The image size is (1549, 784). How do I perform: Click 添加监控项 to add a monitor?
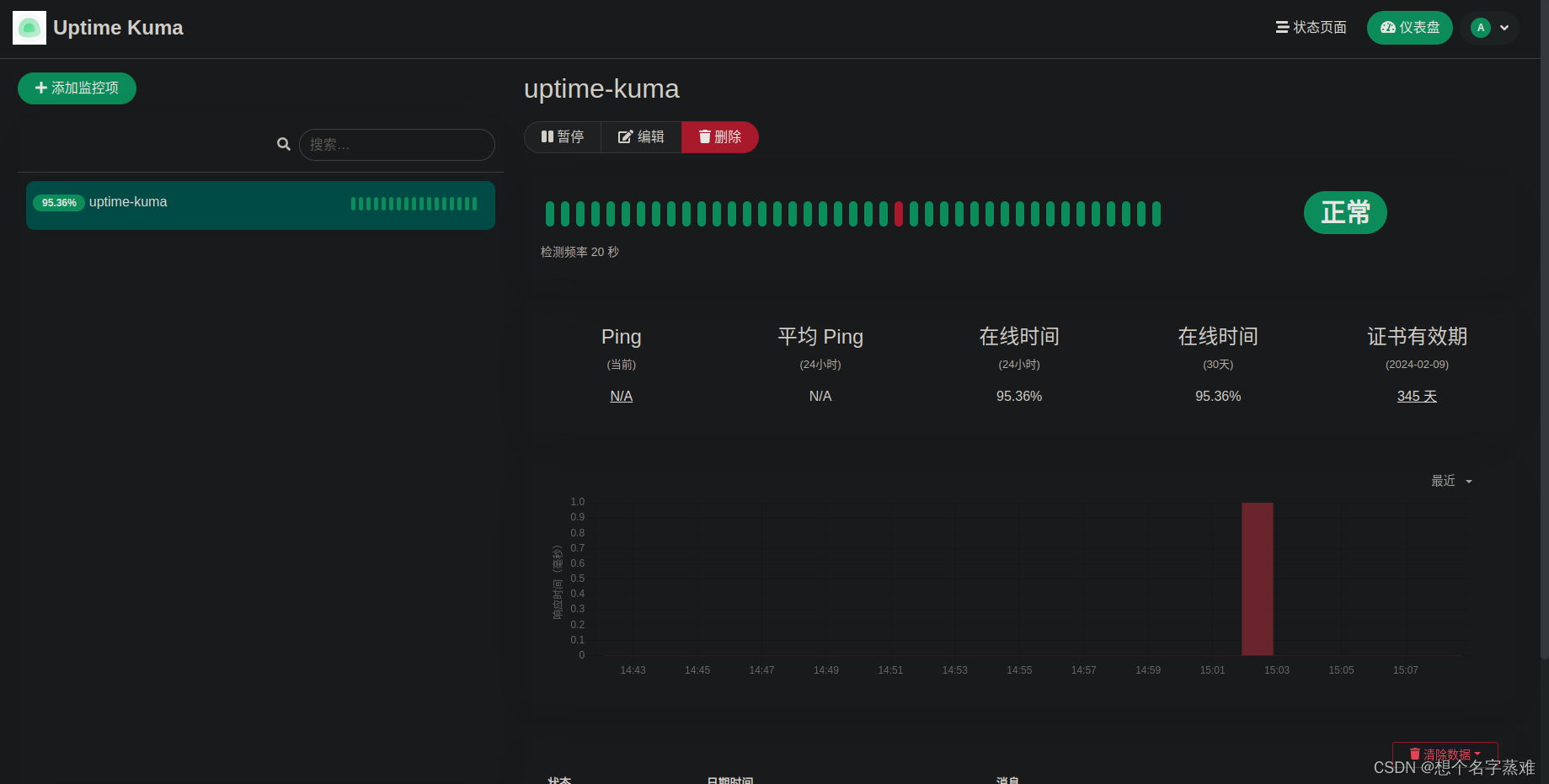click(x=77, y=88)
